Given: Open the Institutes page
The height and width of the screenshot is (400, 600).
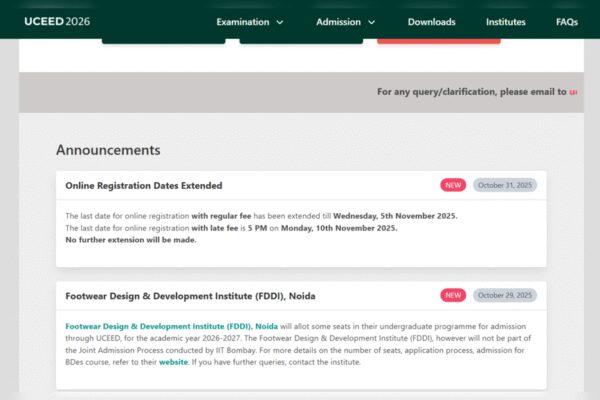Looking at the screenshot, I should point(505,22).
